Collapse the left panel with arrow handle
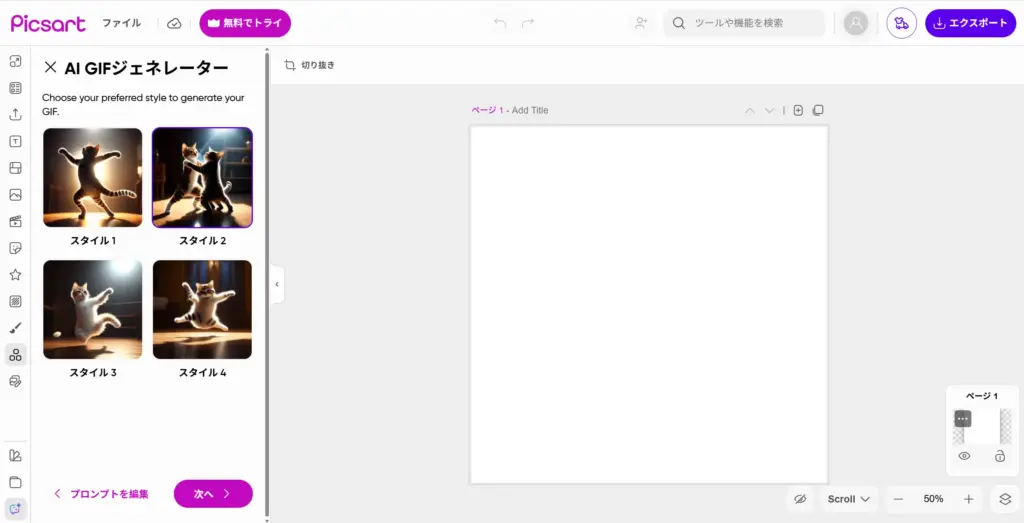Screen dimensions: 1024x523 (277, 285)
